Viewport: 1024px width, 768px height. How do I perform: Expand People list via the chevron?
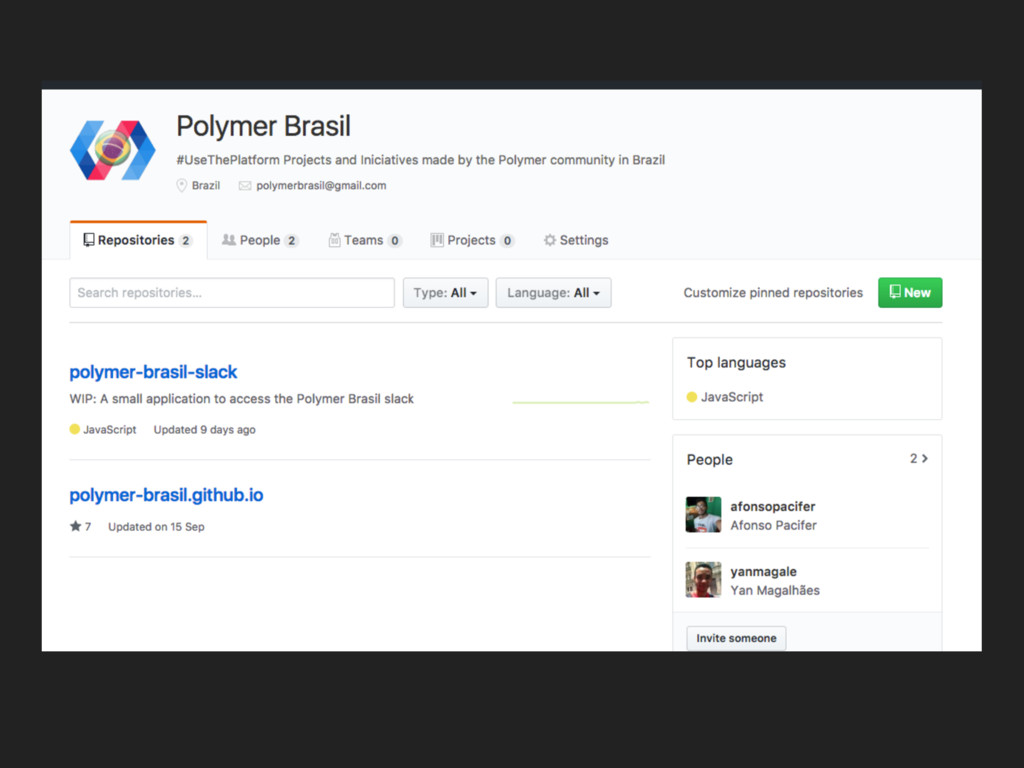[925, 458]
